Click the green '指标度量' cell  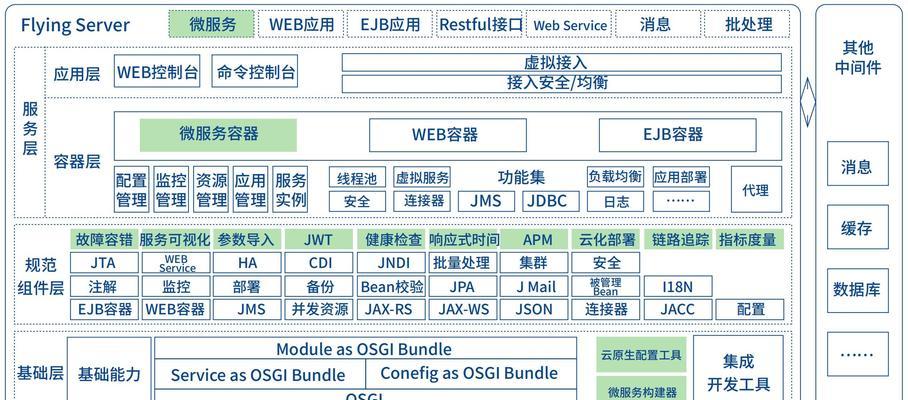pyautogui.click(x=750, y=239)
